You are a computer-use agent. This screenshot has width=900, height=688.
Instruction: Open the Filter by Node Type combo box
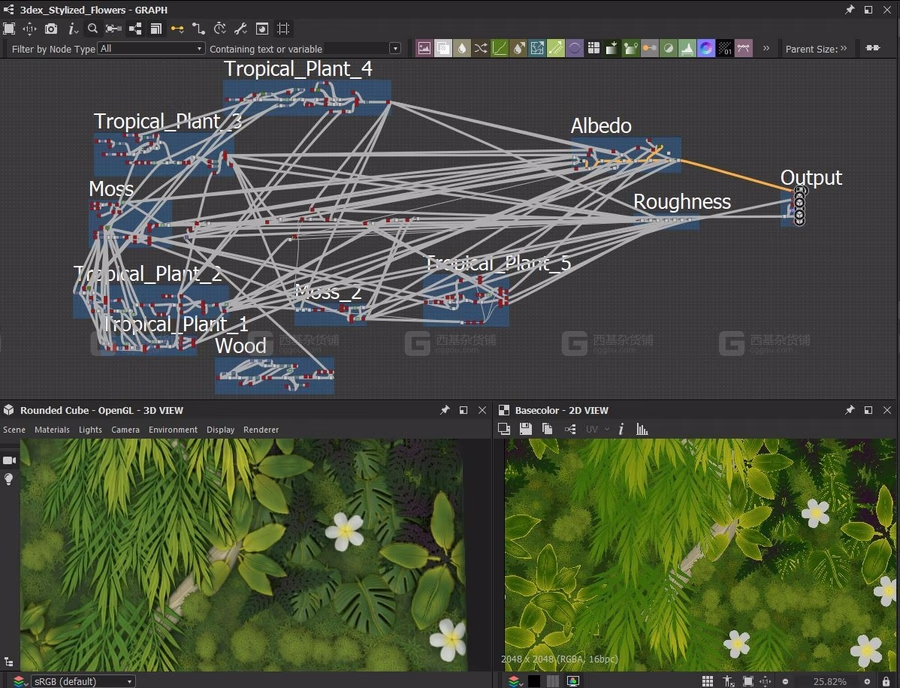(x=151, y=49)
